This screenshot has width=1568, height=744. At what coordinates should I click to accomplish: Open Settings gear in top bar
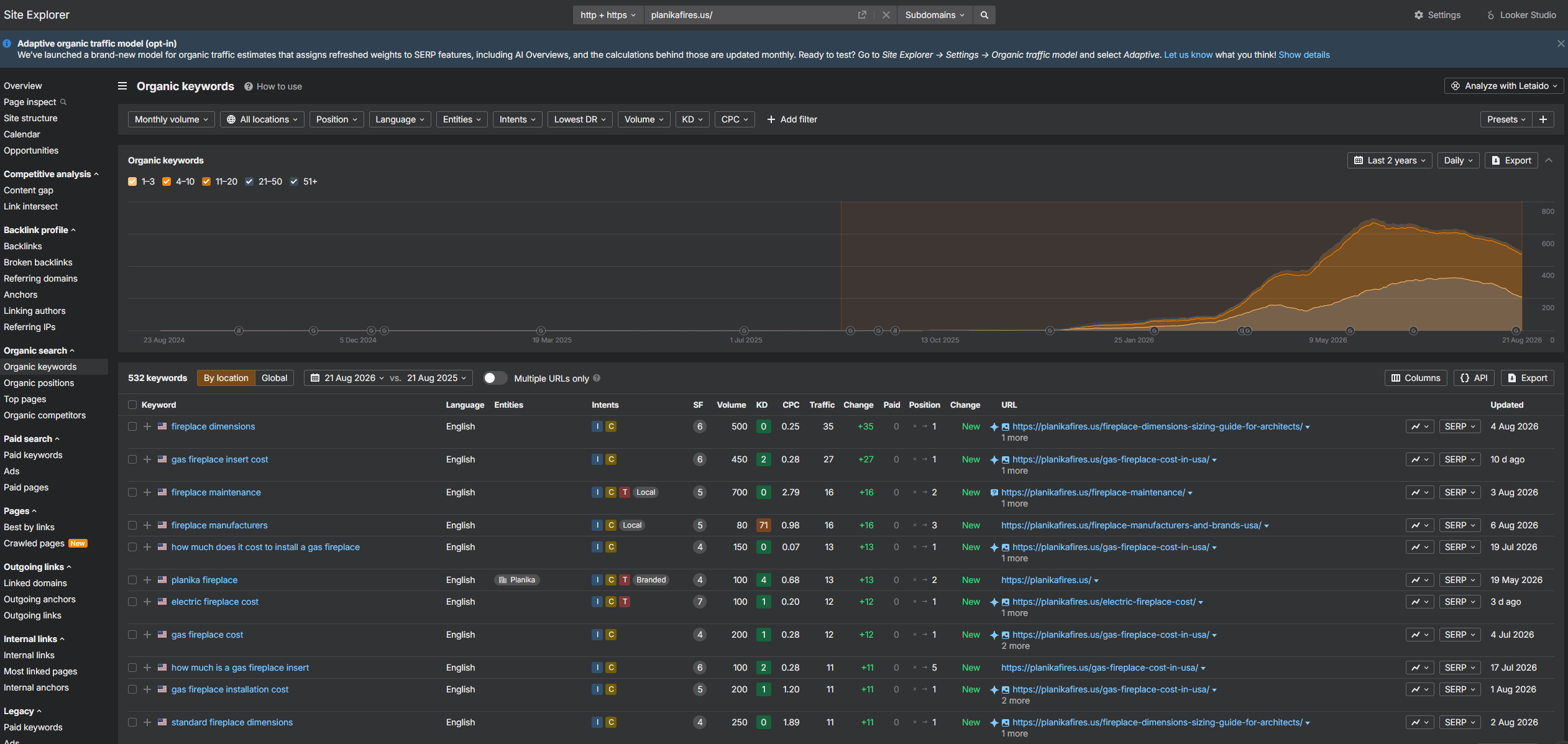pyautogui.click(x=1437, y=15)
